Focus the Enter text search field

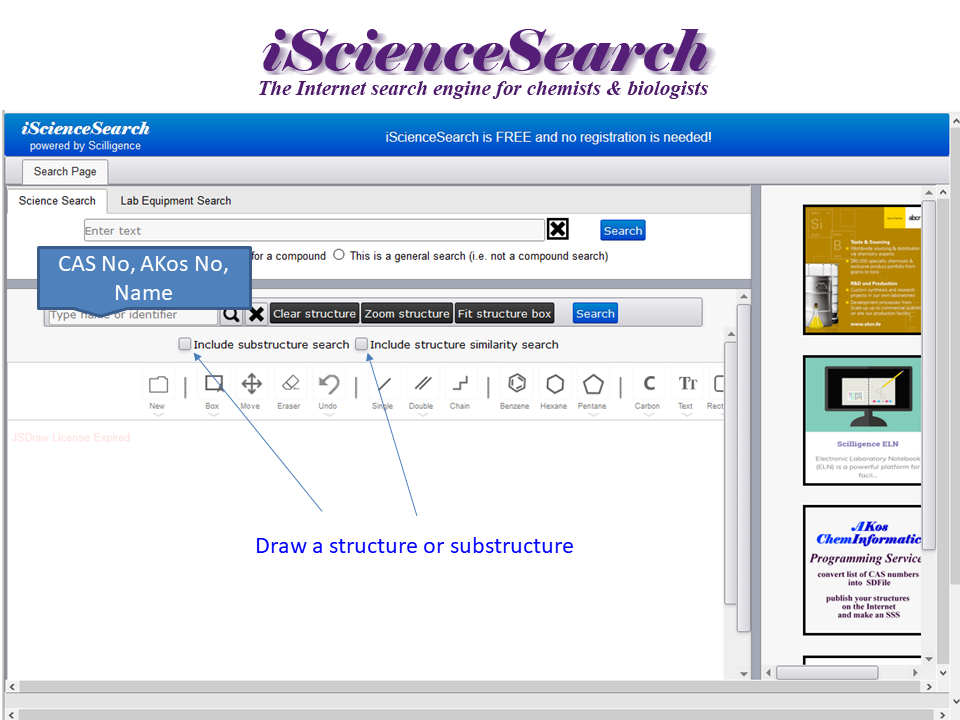[x=314, y=230]
